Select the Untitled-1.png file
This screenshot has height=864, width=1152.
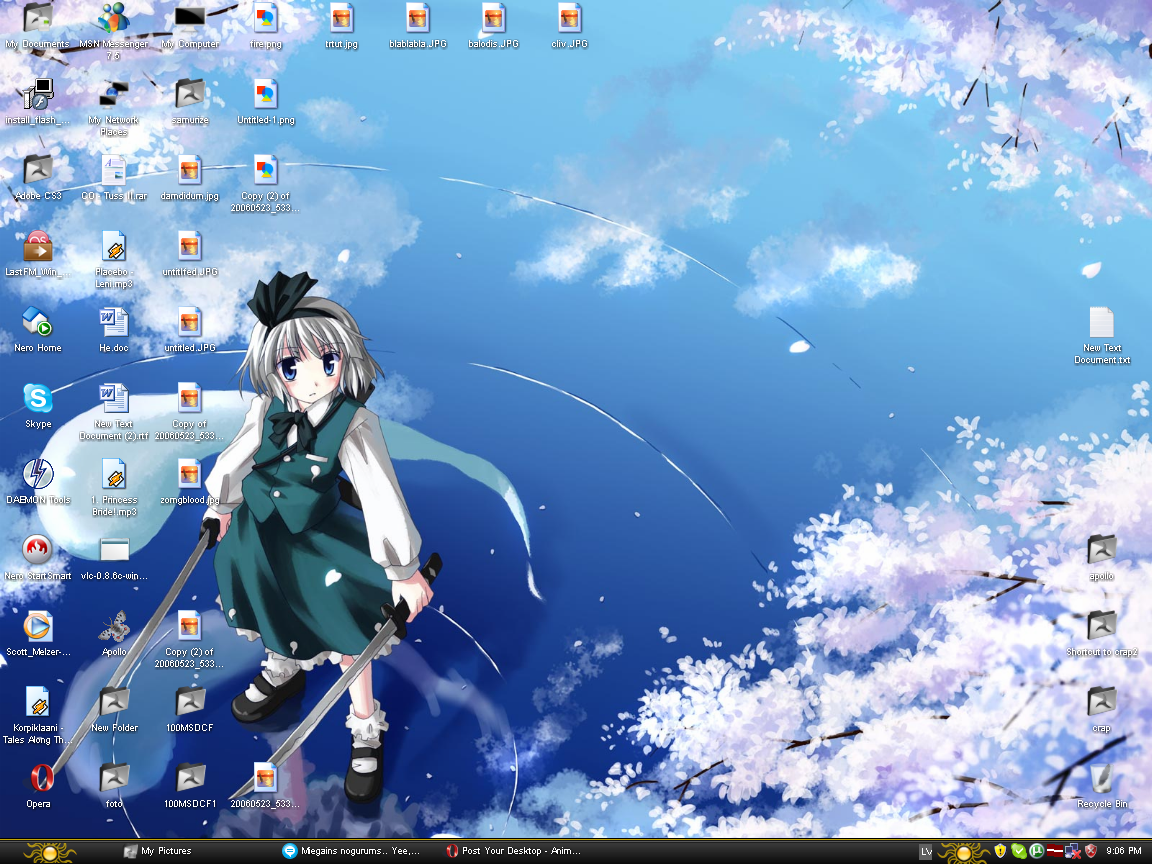pos(265,101)
